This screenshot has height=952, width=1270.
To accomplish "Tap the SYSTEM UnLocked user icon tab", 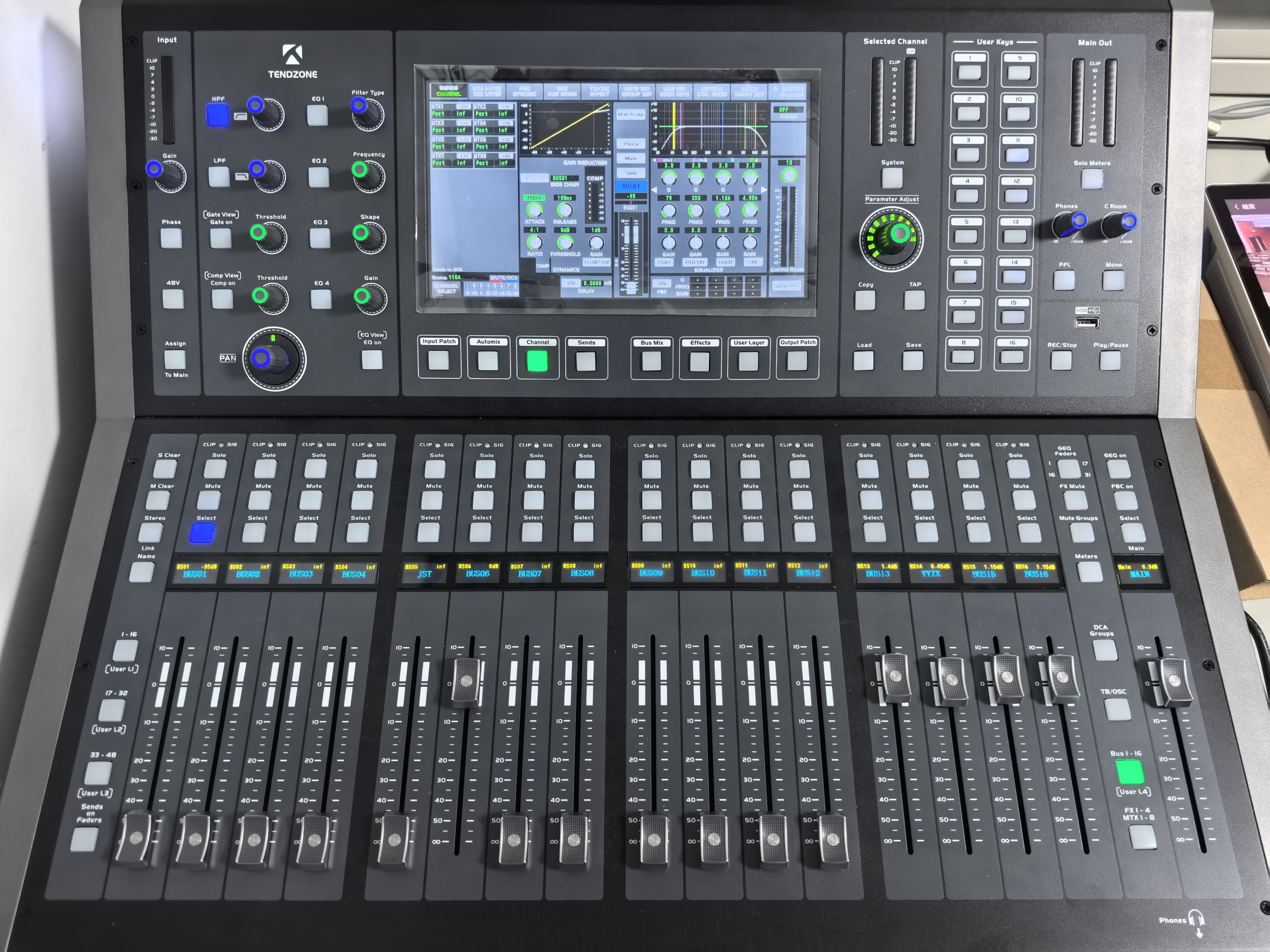I will point(787,91).
